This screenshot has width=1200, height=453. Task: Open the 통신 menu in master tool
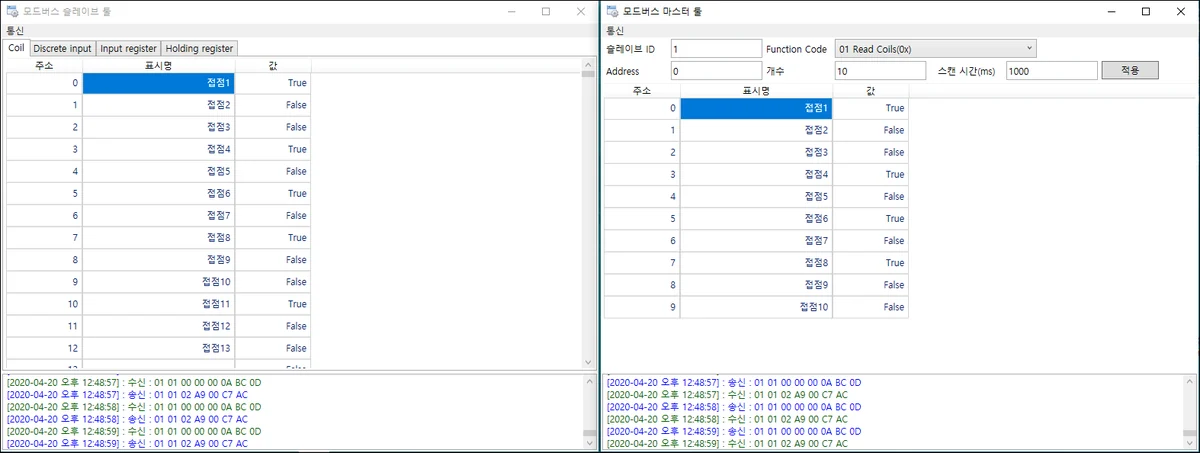(616, 31)
